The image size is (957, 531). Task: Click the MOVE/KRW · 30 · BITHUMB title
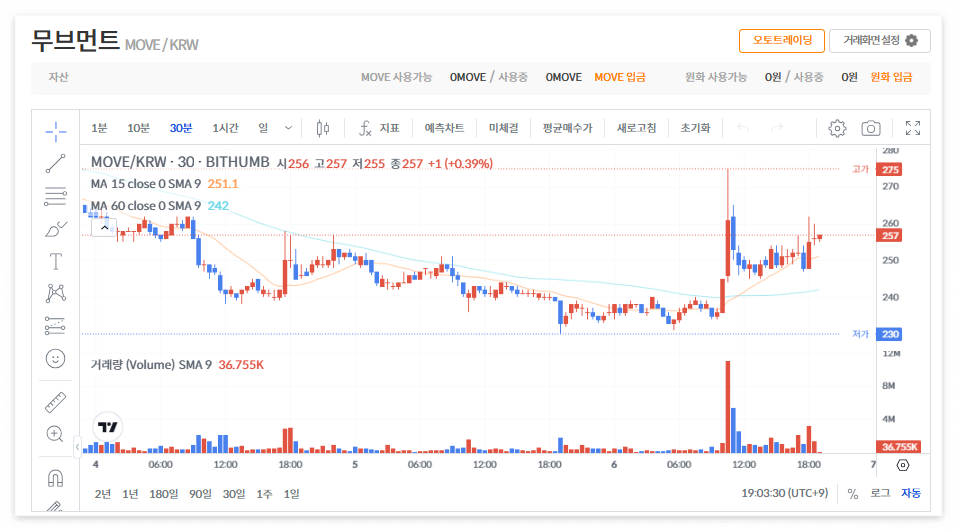click(x=180, y=162)
